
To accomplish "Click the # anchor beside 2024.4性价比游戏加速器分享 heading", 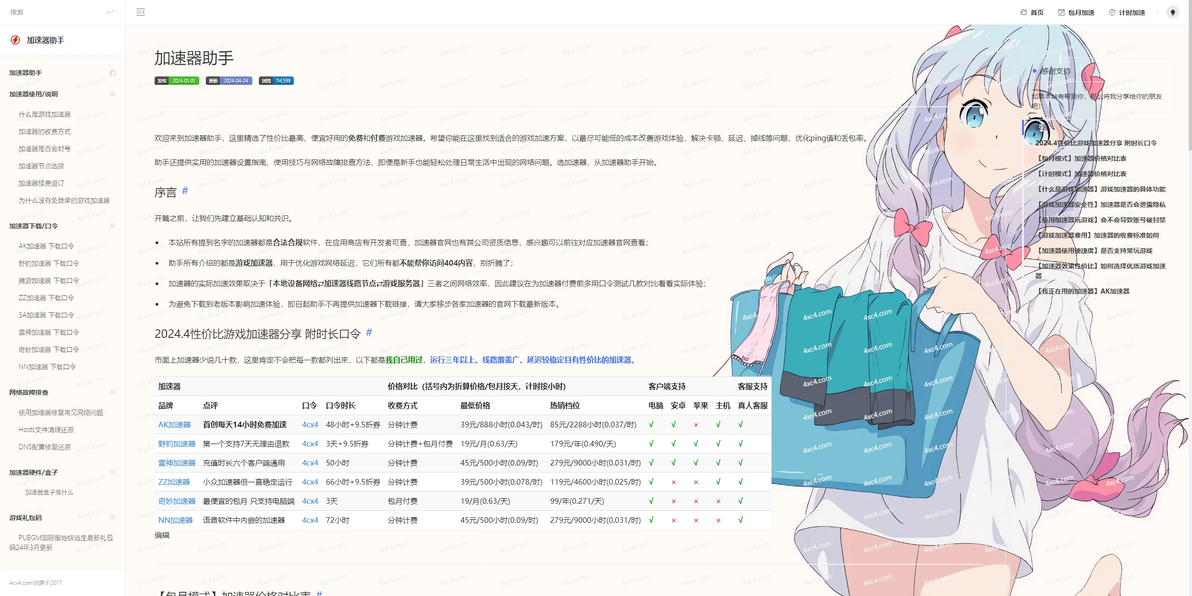I will point(369,332).
